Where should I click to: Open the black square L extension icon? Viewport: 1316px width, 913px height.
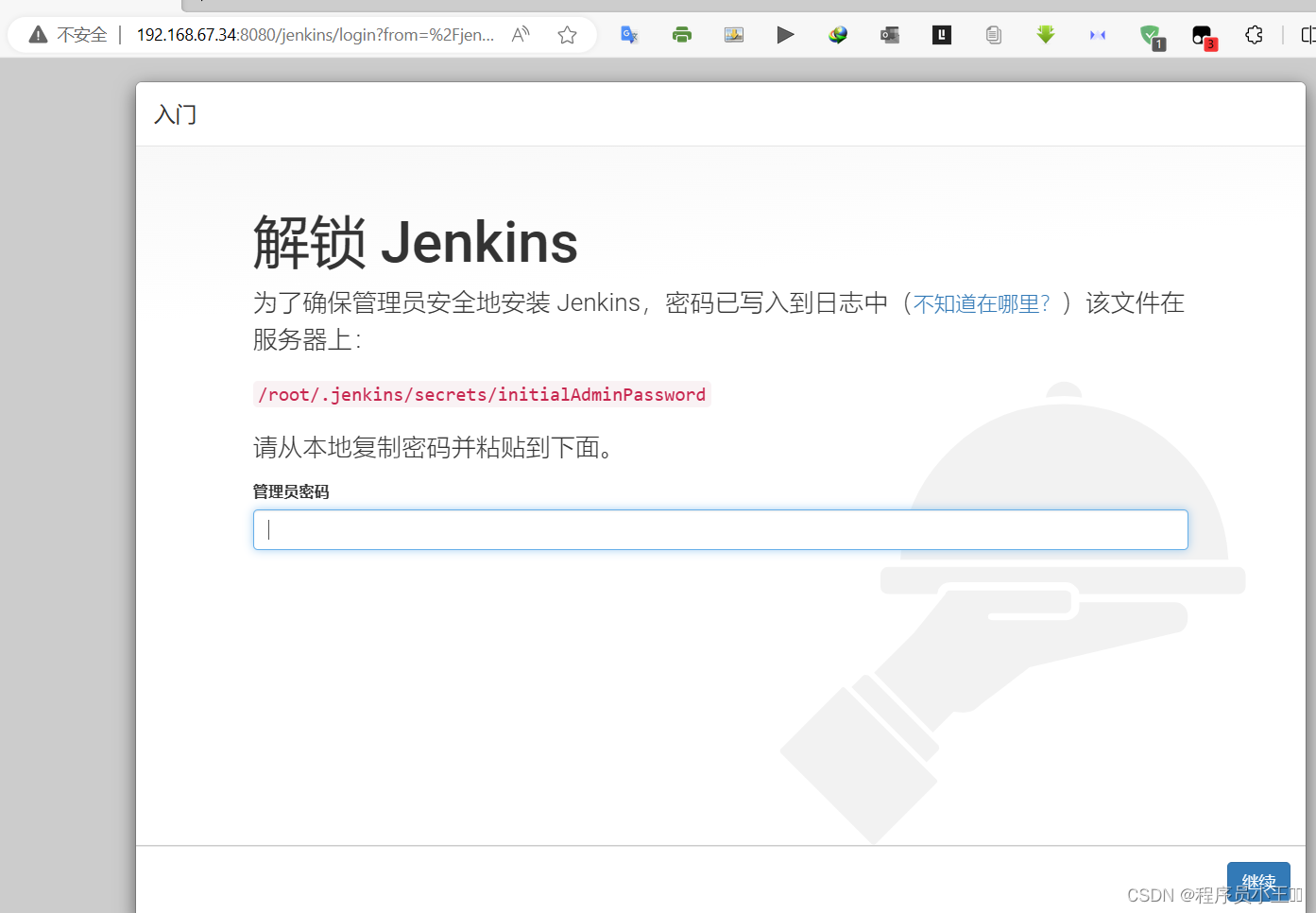tap(942, 35)
